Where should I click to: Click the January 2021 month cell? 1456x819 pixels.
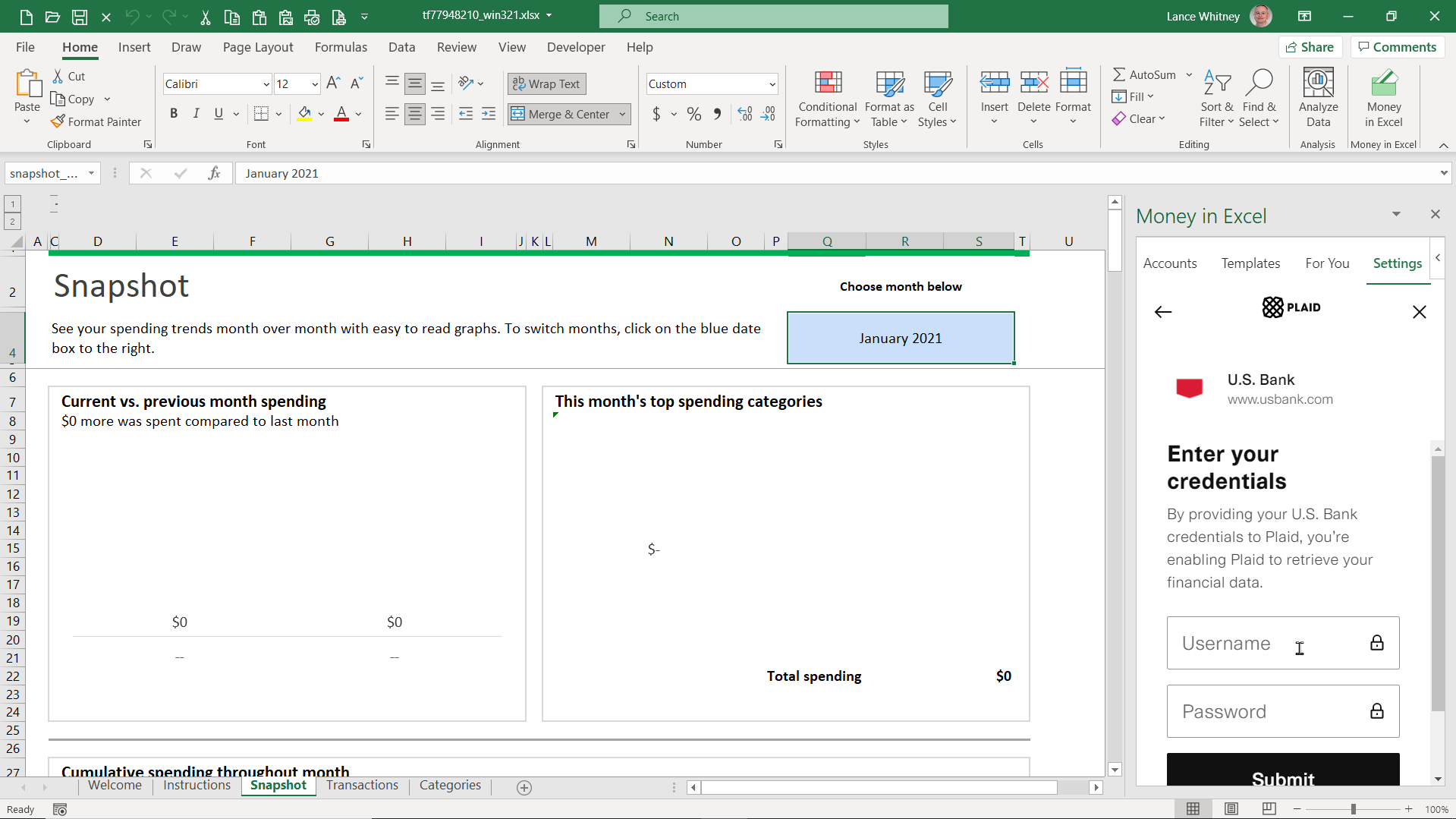pos(901,339)
